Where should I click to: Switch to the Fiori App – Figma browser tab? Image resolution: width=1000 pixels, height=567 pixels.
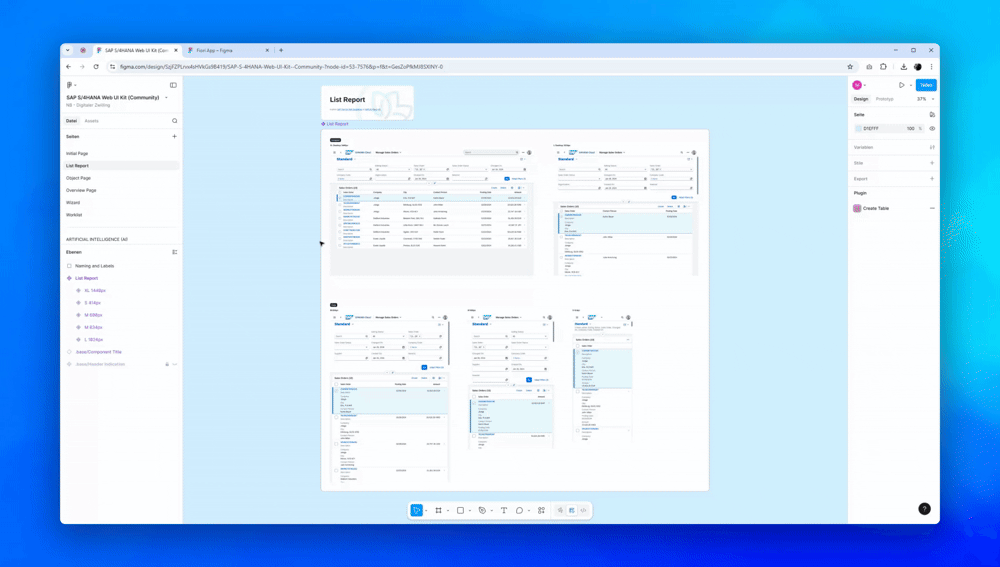[228, 50]
